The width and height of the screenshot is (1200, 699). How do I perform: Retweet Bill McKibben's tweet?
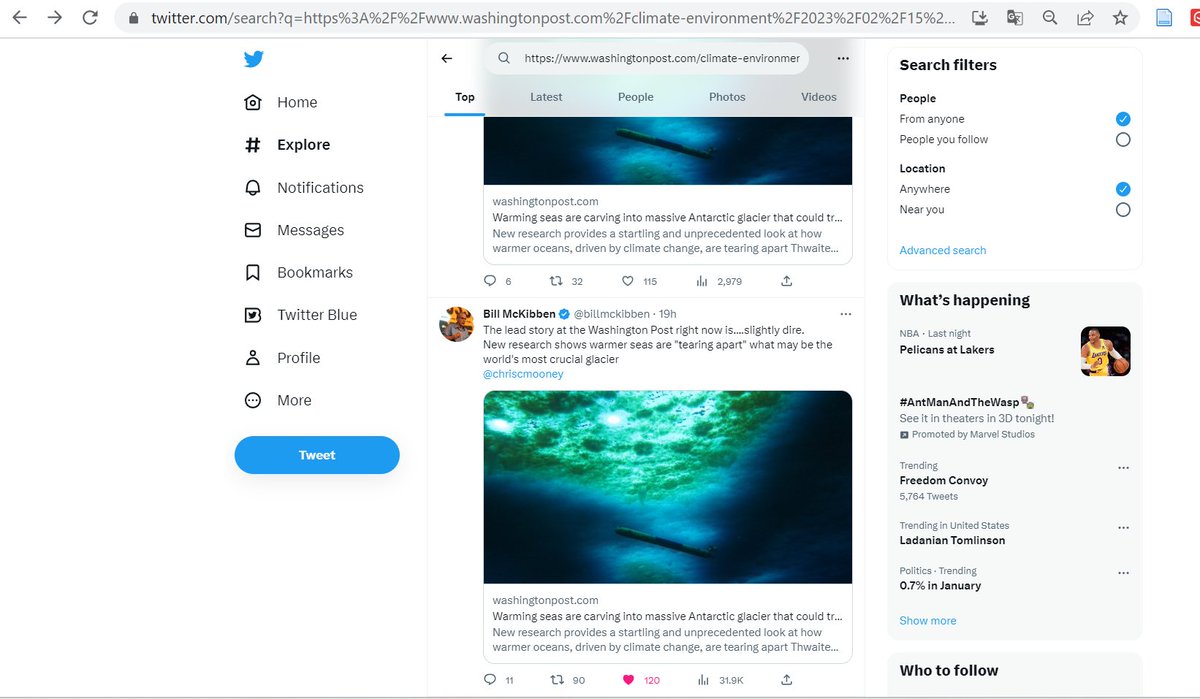558,679
